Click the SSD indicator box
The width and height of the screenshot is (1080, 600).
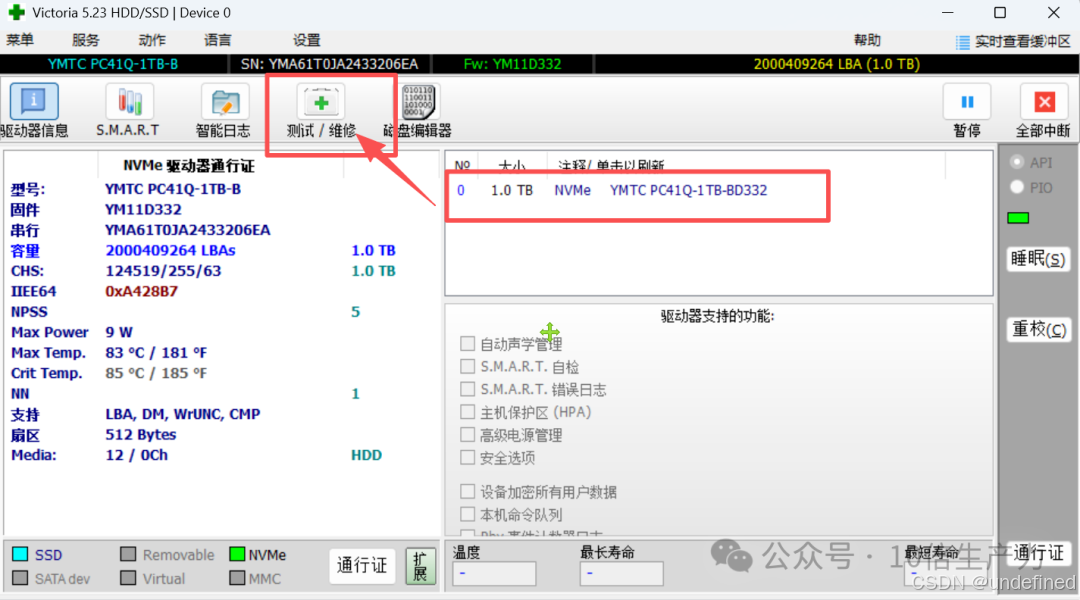[x=20, y=554]
